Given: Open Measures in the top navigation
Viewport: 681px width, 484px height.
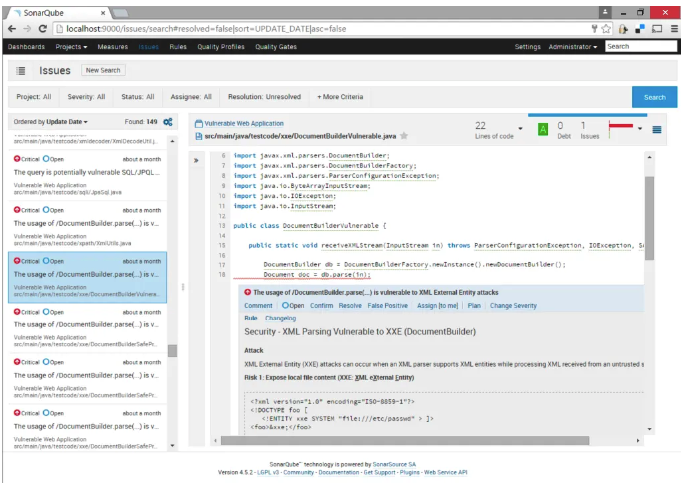Looking at the screenshot, I should pos(112,46).
